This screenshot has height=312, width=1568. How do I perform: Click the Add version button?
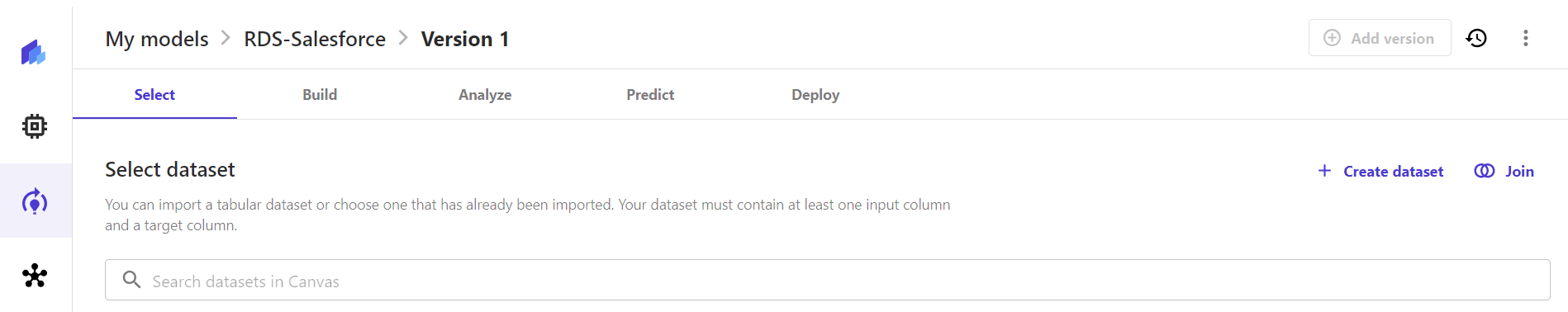coord(1380,38)
